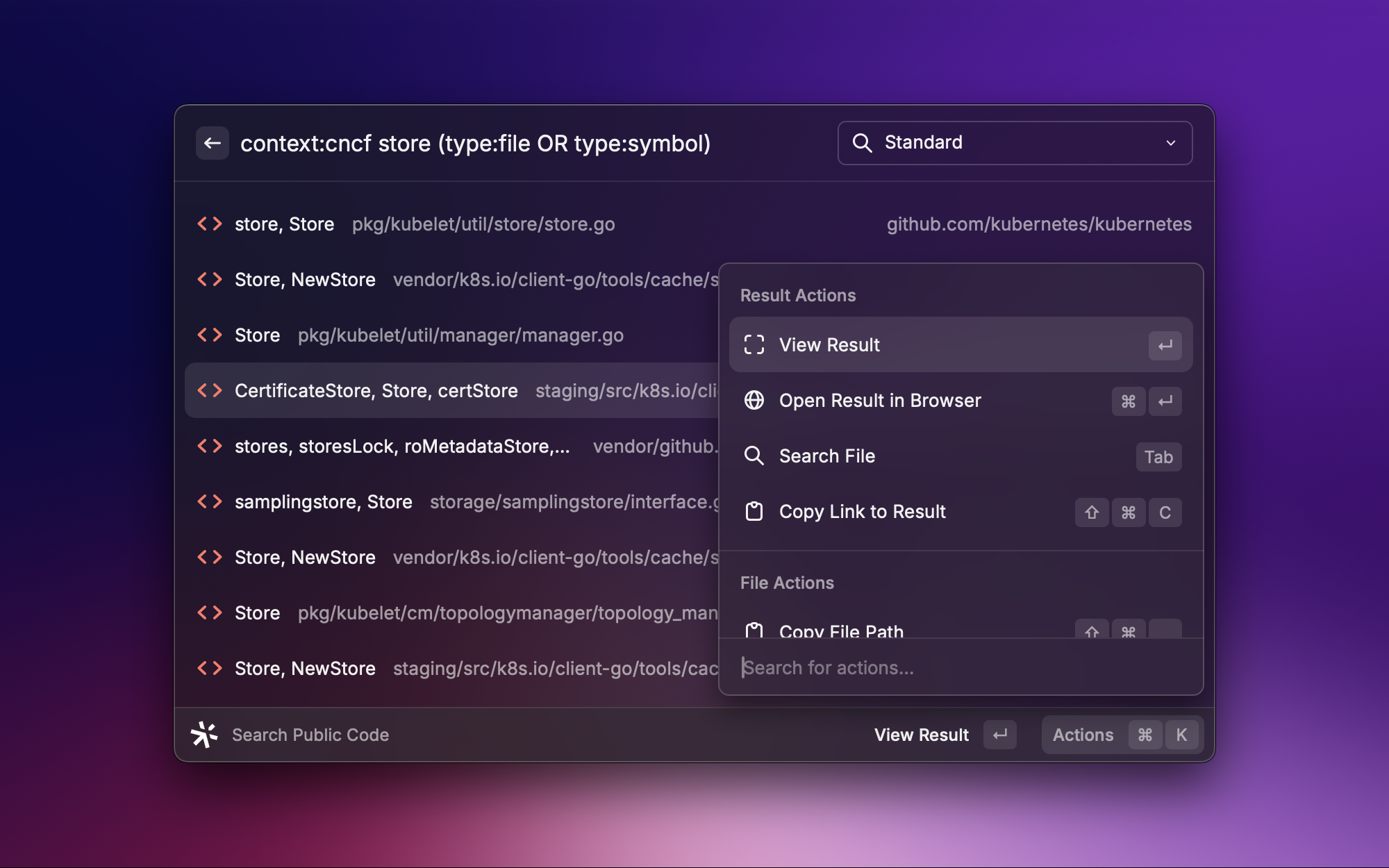Select the Search File action
This screenshot has height=868, width=1389.
[x=826, y=456]
